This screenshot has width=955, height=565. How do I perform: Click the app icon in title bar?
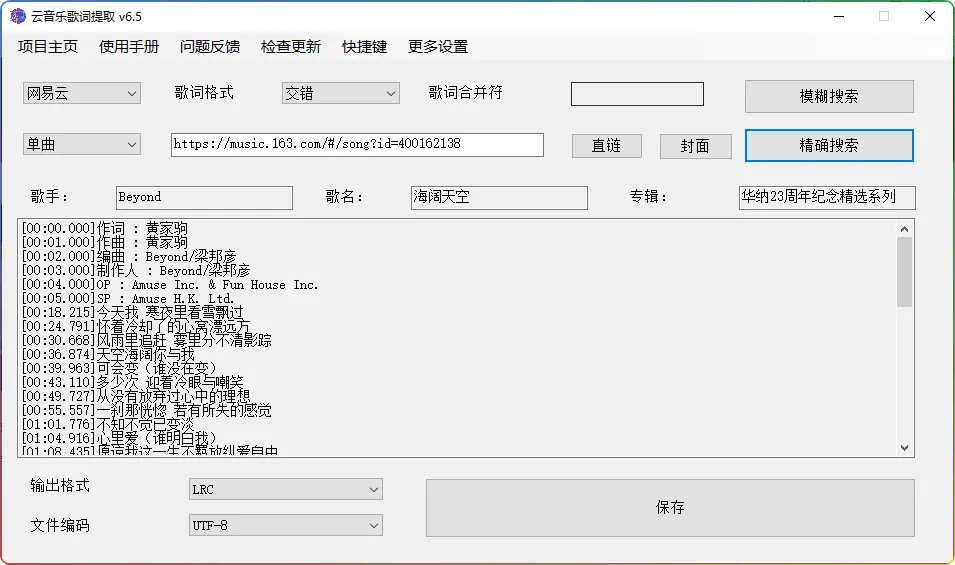pos(18,16)
